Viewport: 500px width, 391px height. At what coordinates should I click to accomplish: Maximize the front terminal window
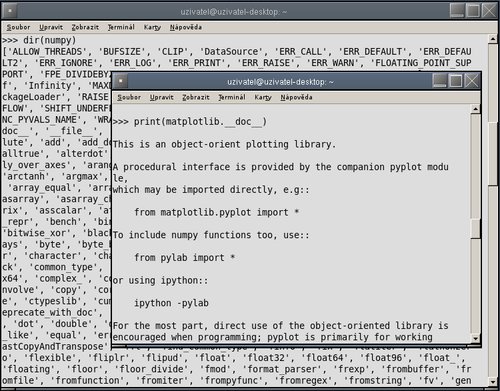tap(456, 81)
